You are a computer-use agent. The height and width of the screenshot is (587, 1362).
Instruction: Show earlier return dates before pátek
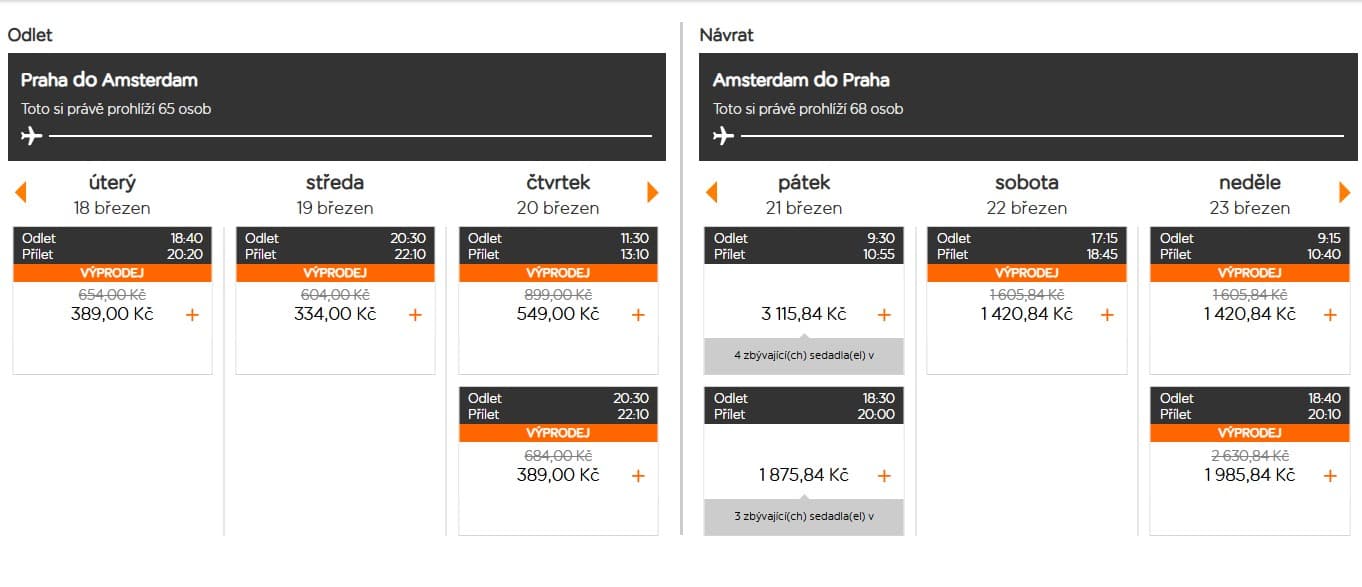click(x=712, y=192)
